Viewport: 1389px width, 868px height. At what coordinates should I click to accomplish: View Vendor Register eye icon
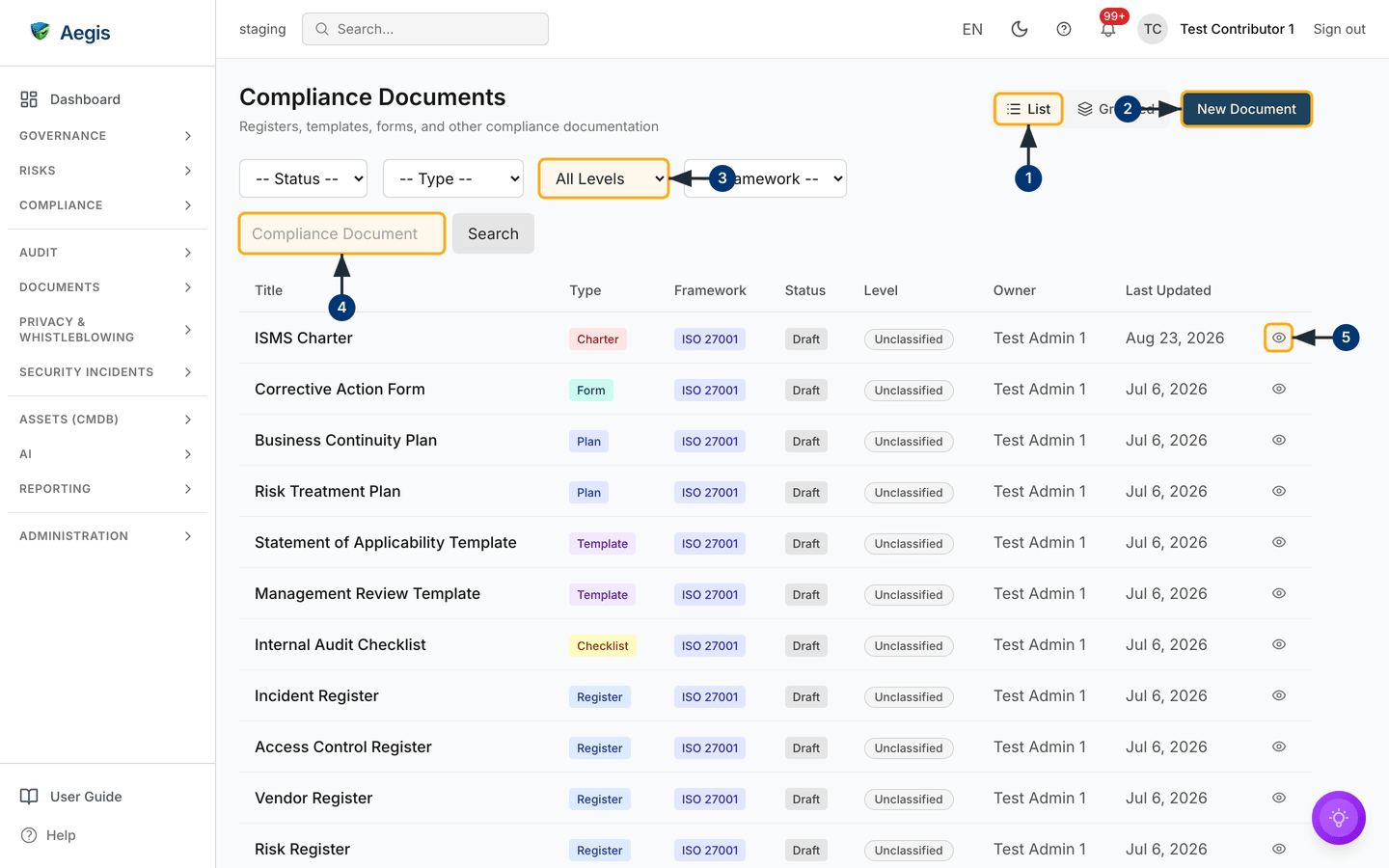point(1279,798)
